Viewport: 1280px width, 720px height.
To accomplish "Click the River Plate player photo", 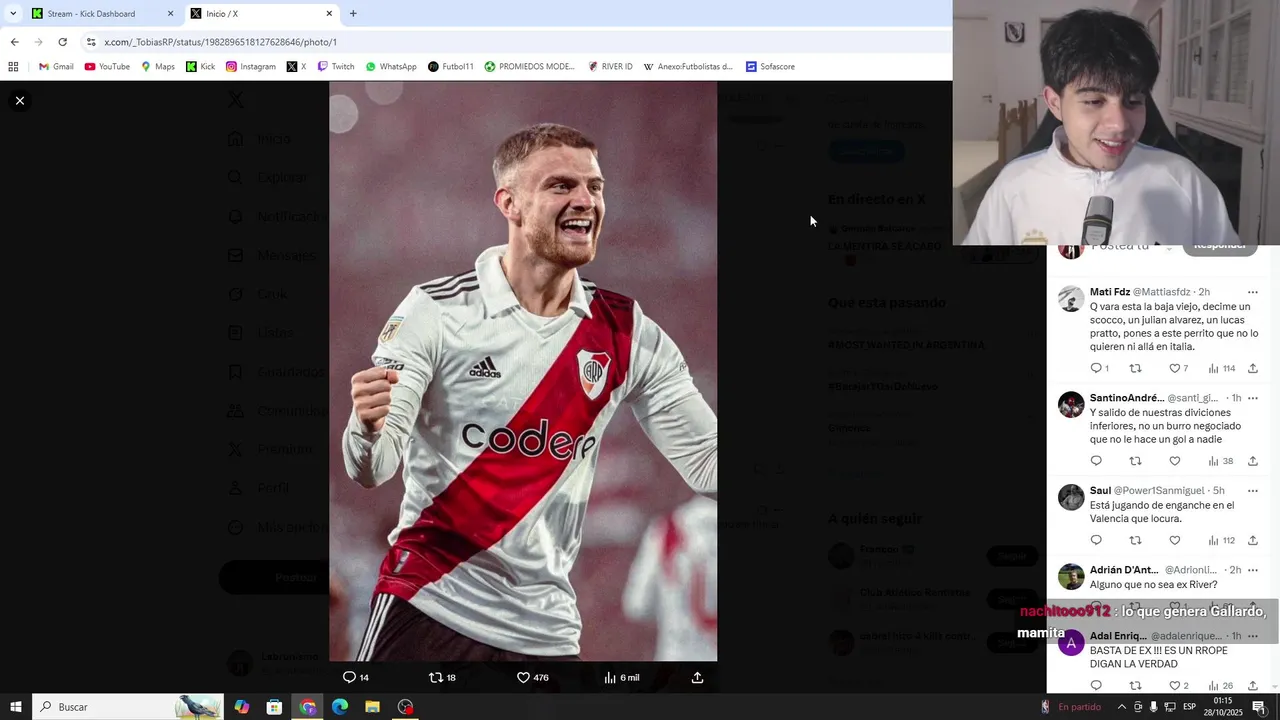I will (523, 371).
